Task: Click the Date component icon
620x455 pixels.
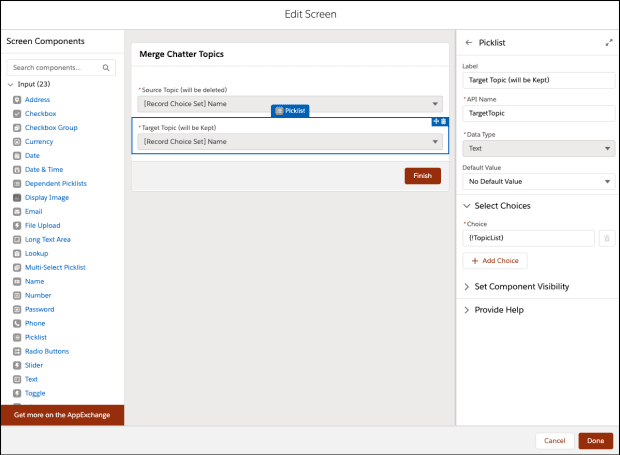Action: [17, 156]
